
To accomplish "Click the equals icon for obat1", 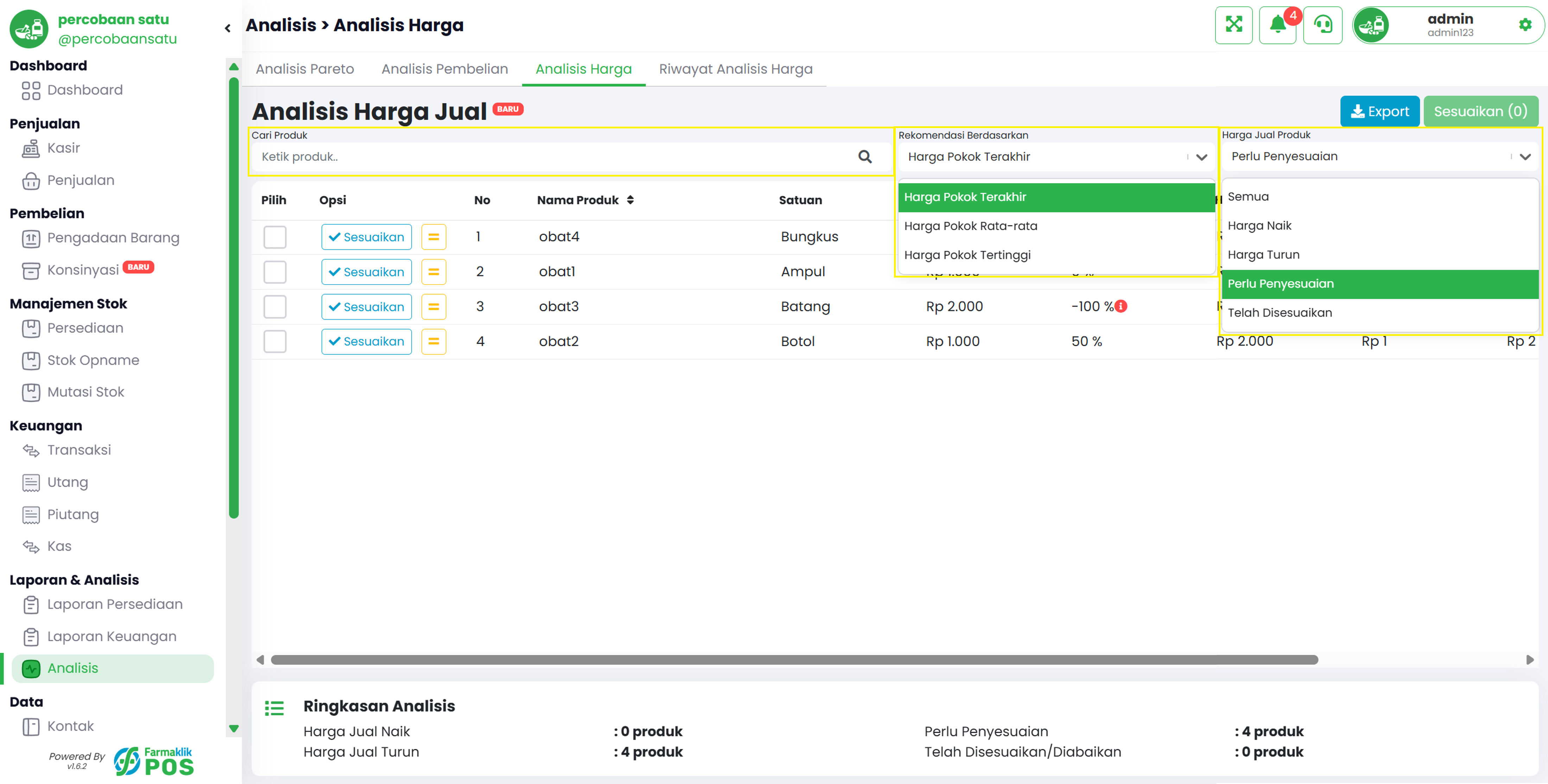I will (x=433, y=272).
